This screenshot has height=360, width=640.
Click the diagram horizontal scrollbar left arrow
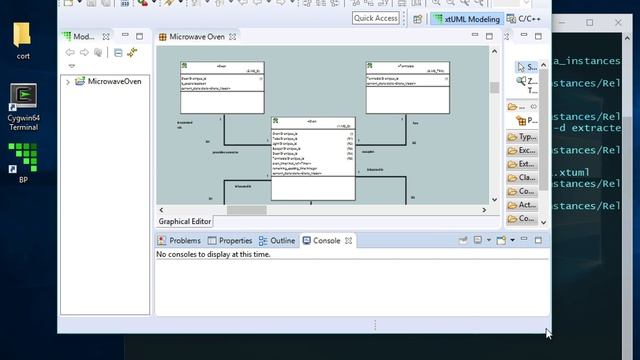(161, 210)
